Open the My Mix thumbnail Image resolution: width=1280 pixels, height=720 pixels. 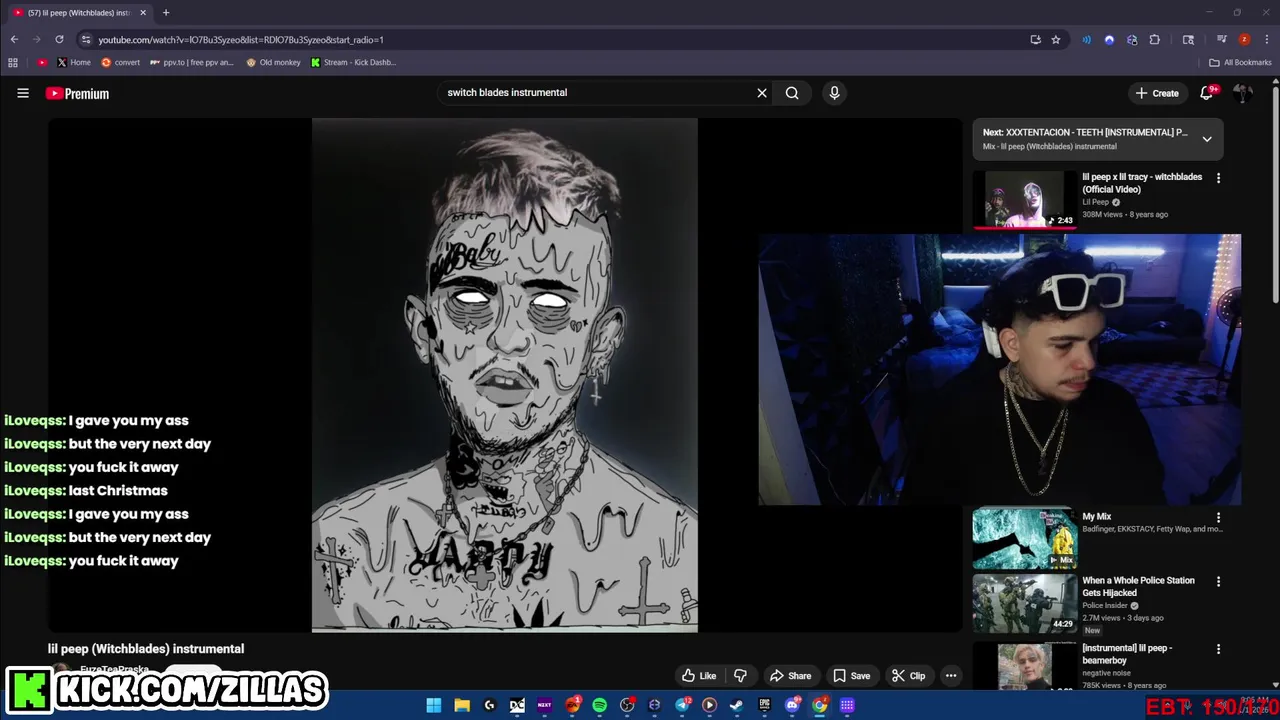[x=1025, y=539]
